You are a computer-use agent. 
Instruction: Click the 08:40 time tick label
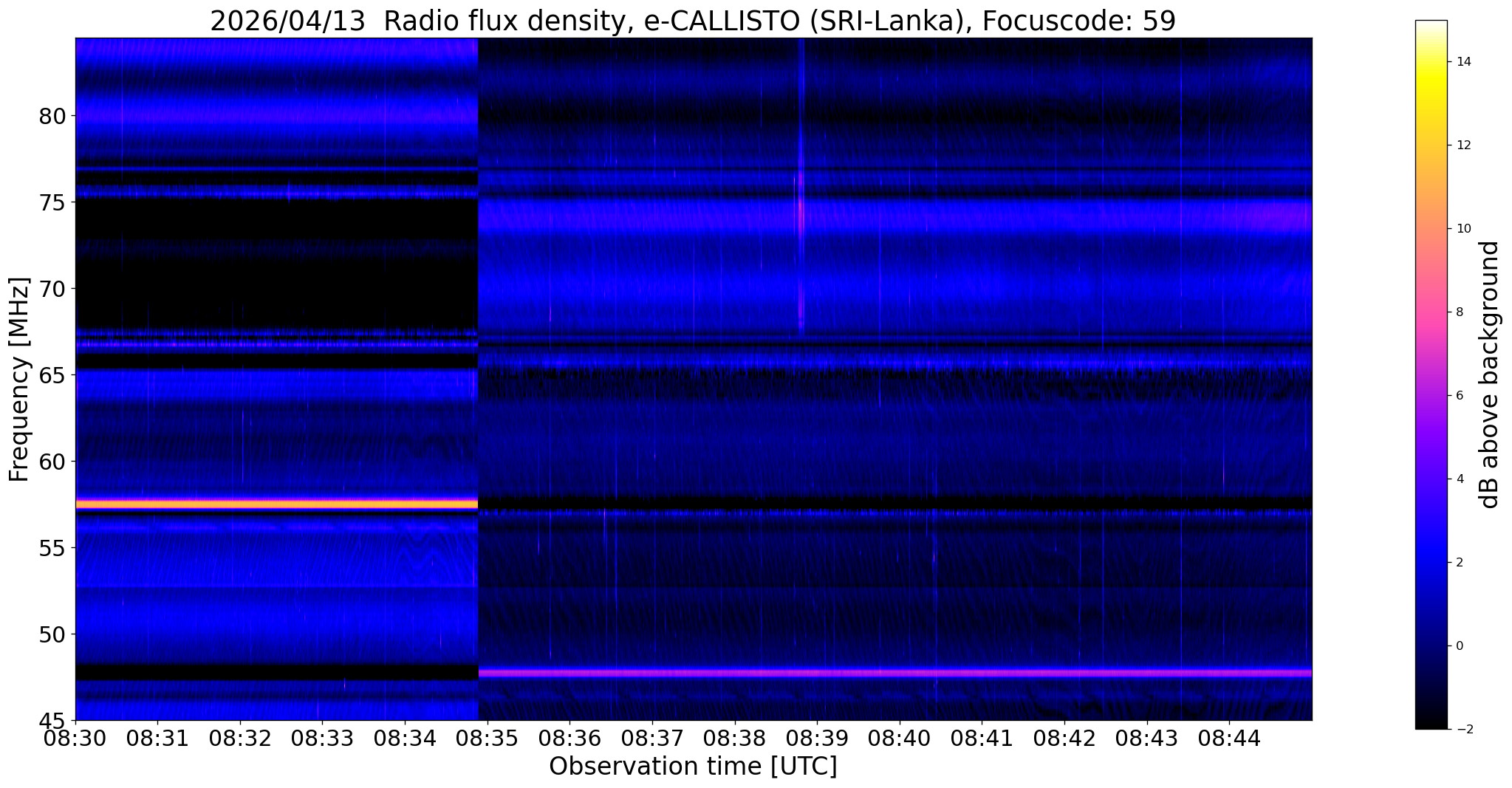click(x=899, y=738)
